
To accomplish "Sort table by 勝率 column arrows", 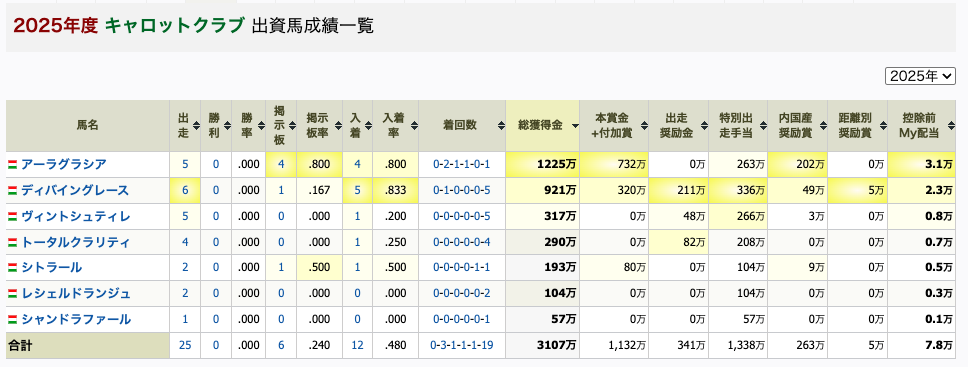I will click(x=261, y=125).
